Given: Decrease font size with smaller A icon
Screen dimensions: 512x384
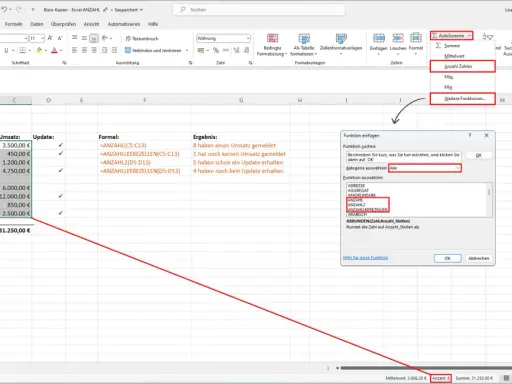Looking at the screenshot, I should click(60, 38).
